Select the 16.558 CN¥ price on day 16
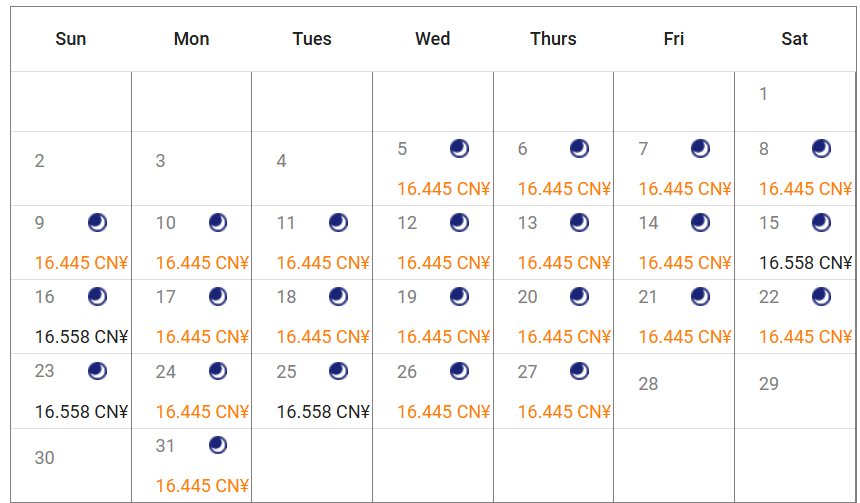The height and width of the screenshot is (503, 860). [x=81, y=337]
